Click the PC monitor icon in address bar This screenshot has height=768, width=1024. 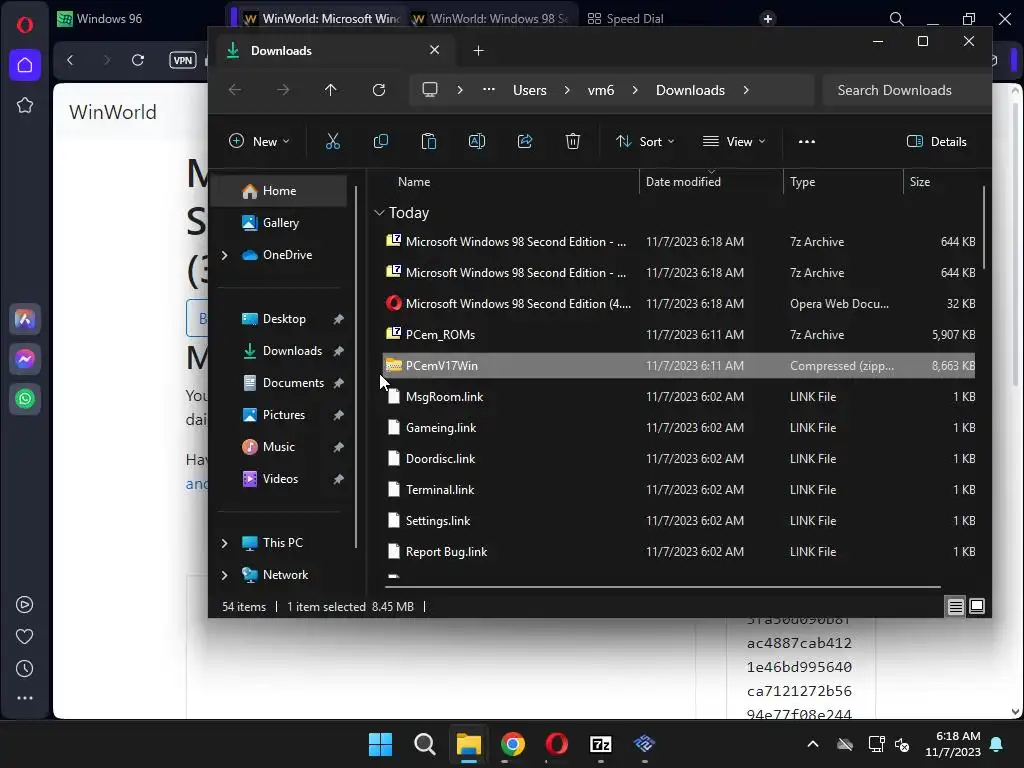tap(430, 90)
